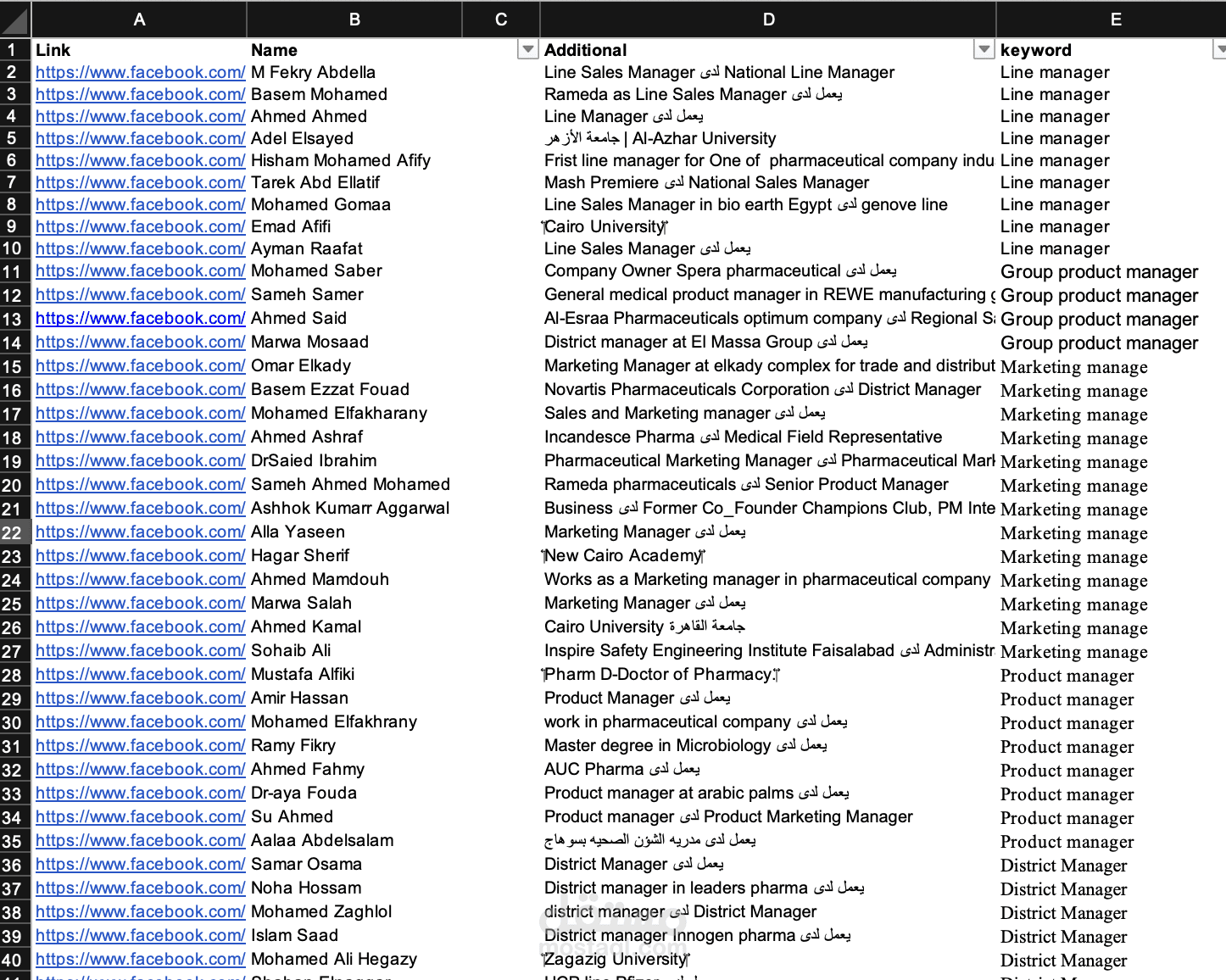This screenshot has height=980, width=1226.
Task: Select the name cell 'Ahmed Ahmed'
Action: click(x=354, y=117)
